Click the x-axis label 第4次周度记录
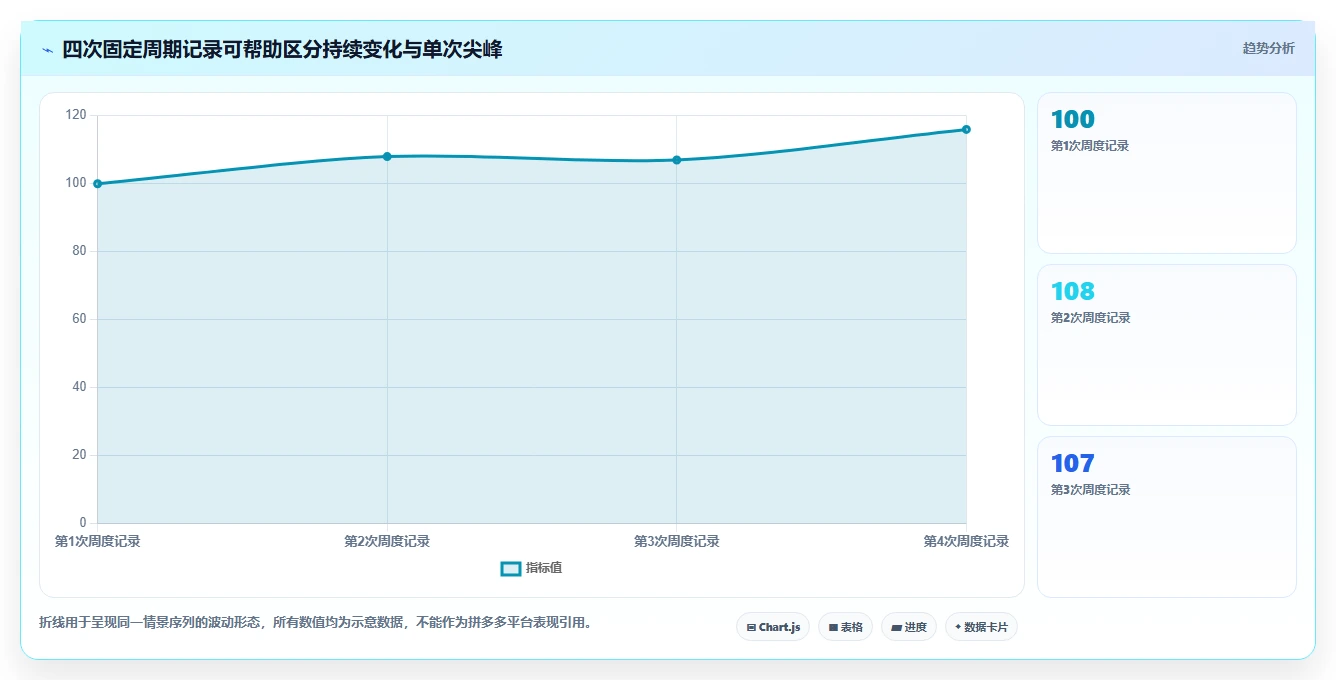The image size is (1336, 680). [966, 541]
